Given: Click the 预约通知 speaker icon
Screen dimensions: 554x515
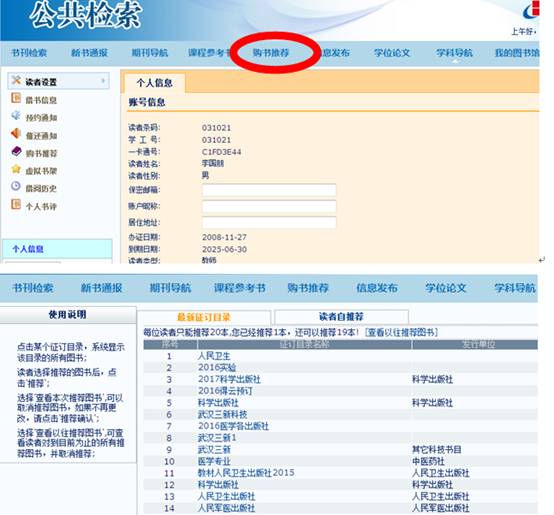Looking at the screenshot, I should point(16,116).
